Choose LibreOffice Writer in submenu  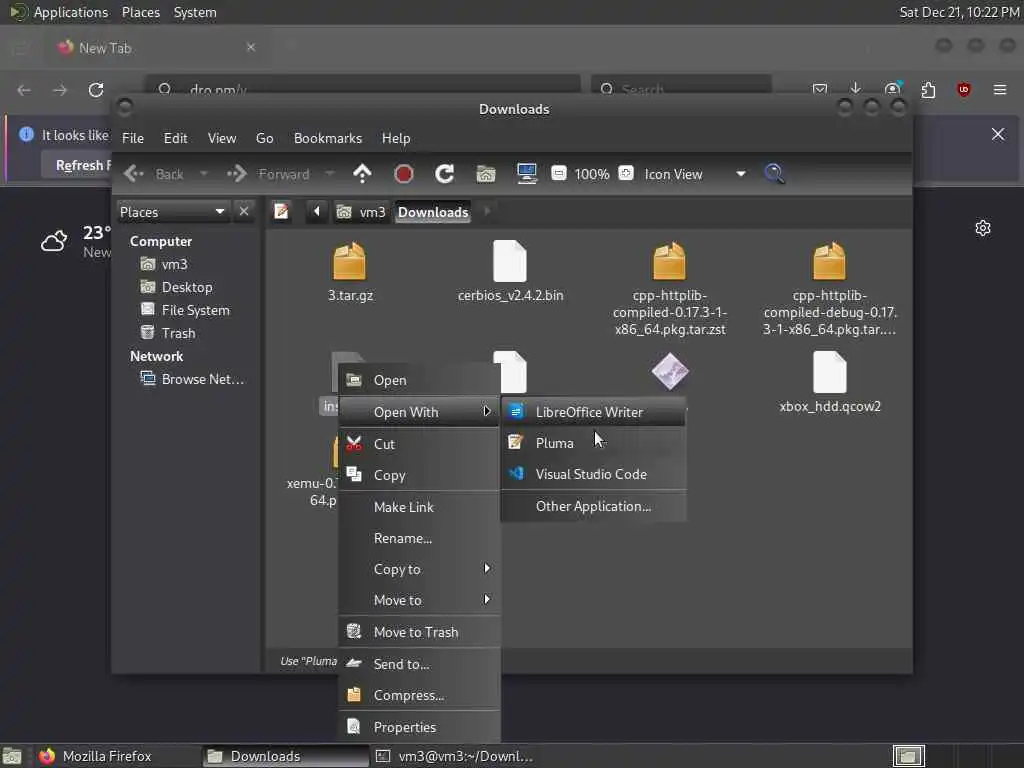tap(594, 412)
